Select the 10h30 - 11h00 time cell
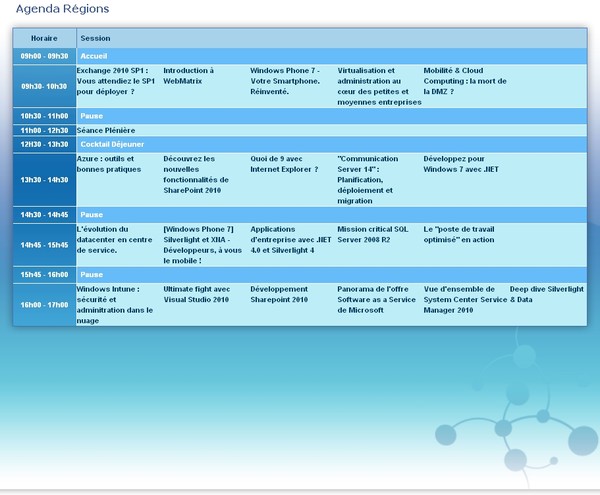The image size is (600, 495). point(44,116)
